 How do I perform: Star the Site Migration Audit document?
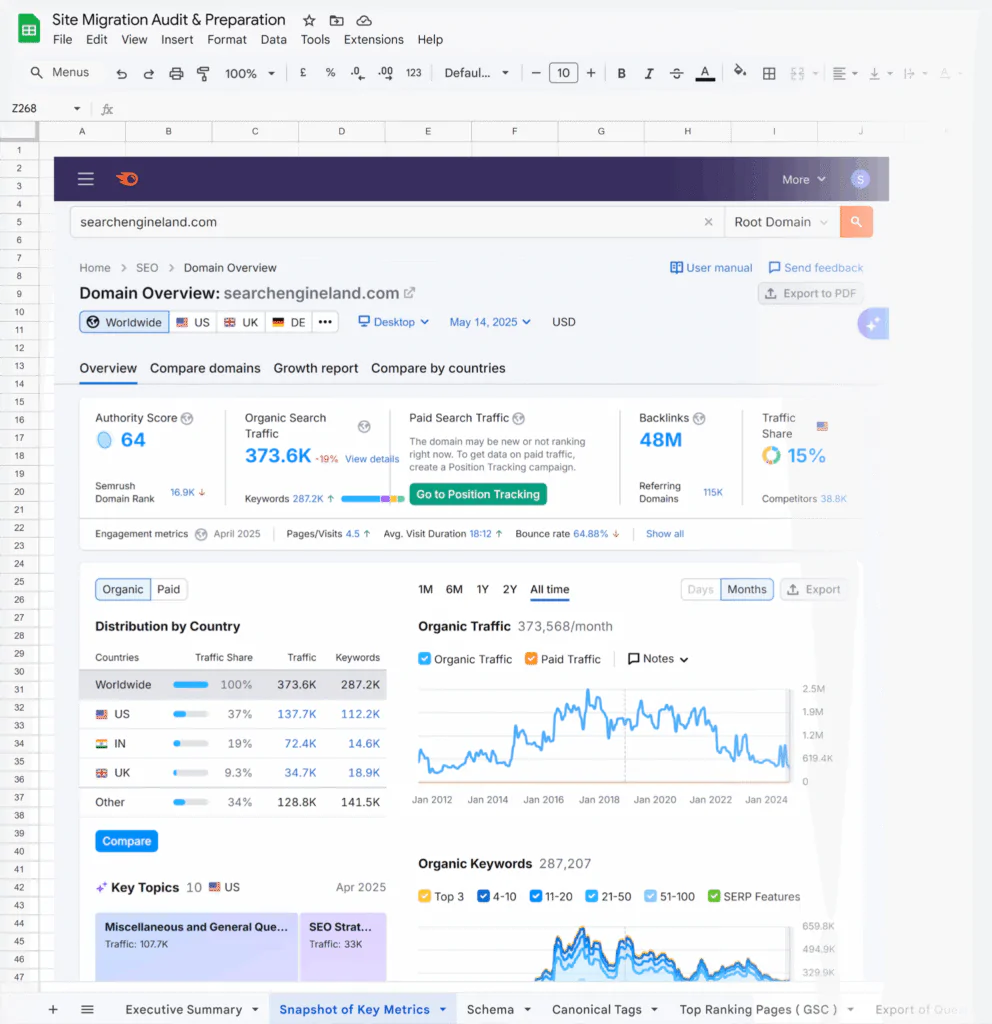point(310,20)
